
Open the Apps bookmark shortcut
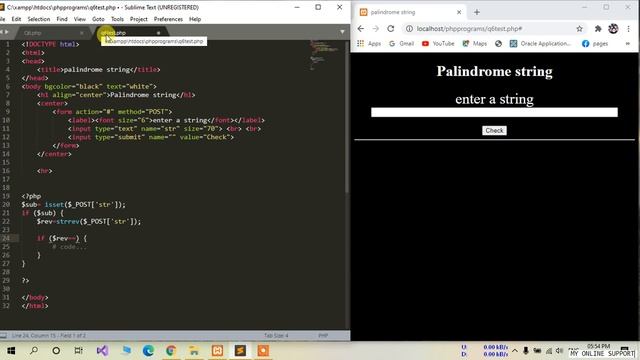pos(369,43)
